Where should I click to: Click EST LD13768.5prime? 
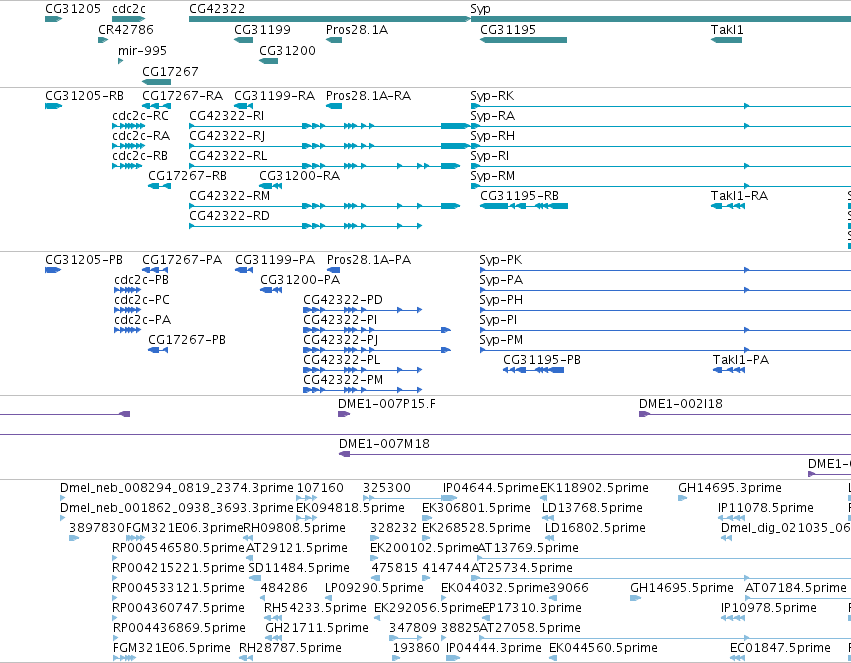point(592,508)
